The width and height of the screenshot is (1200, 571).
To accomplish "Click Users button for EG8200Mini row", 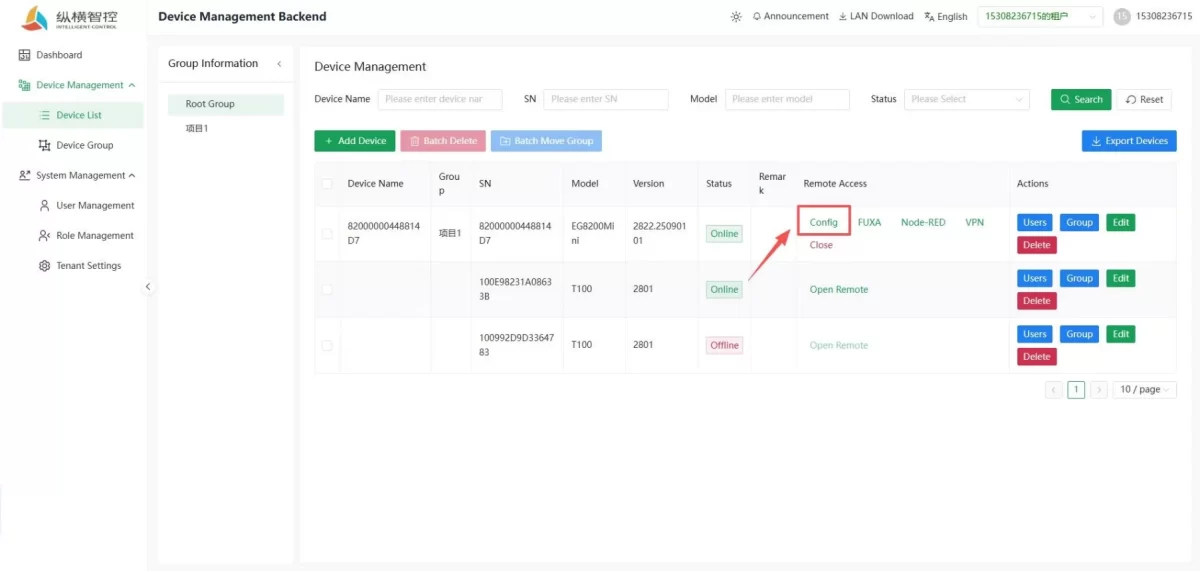I will 1035,222.
